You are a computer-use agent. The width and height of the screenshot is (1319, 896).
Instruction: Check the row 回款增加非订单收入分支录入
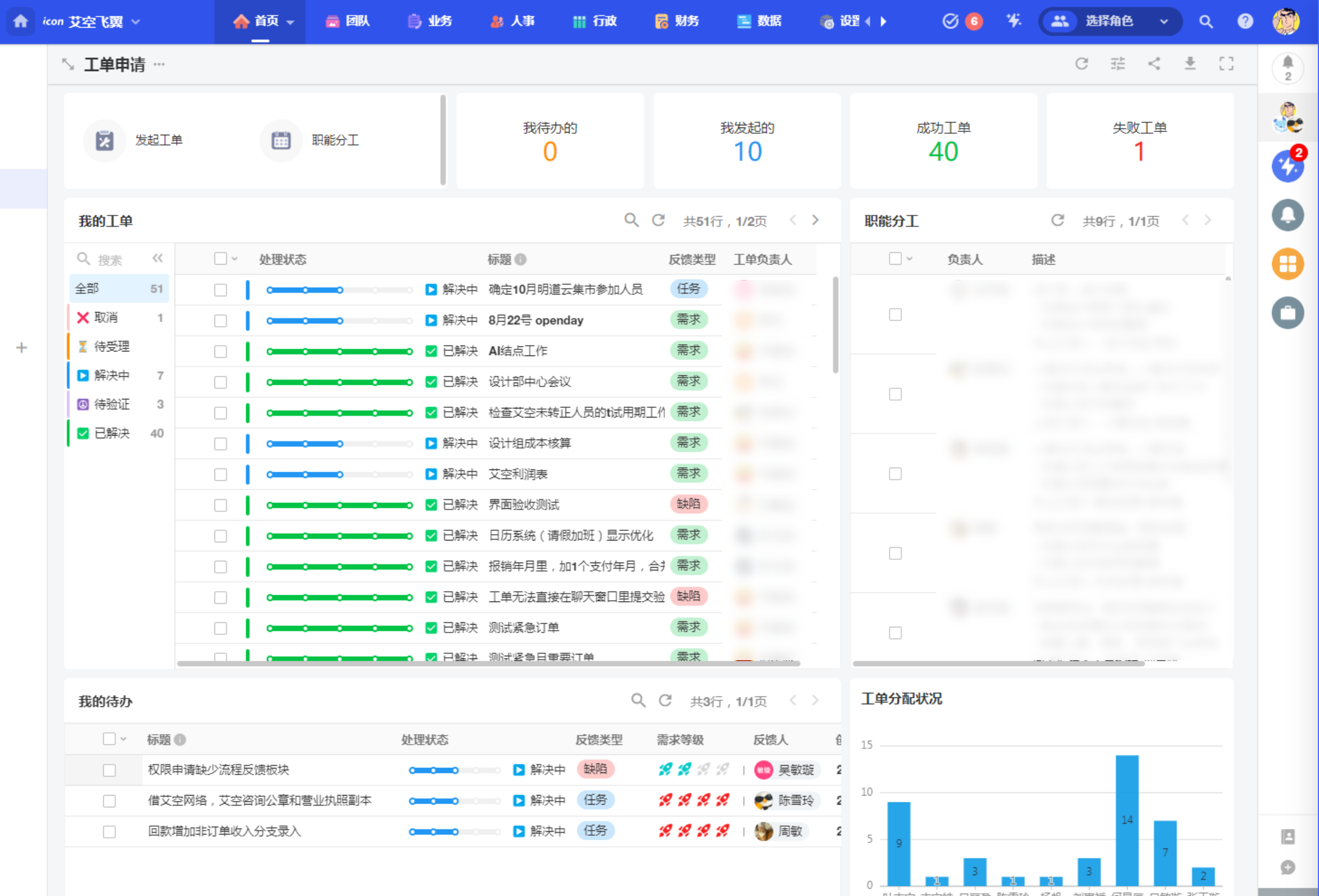(109, 832)
